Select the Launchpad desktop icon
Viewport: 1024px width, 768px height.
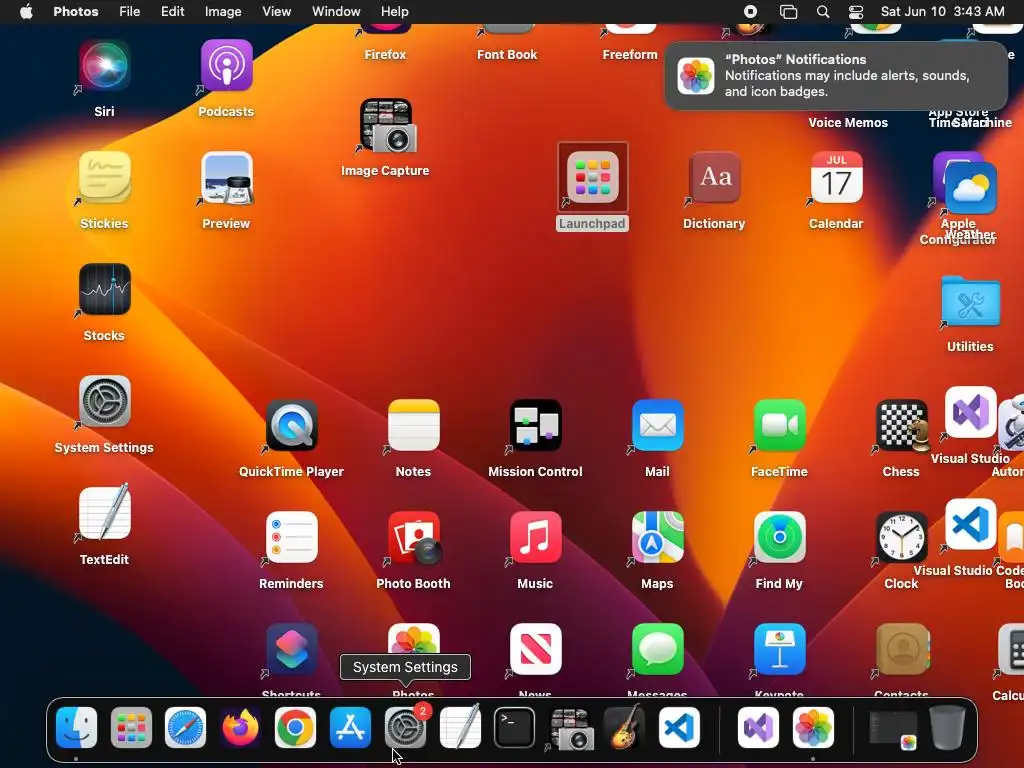pos(592,177)
